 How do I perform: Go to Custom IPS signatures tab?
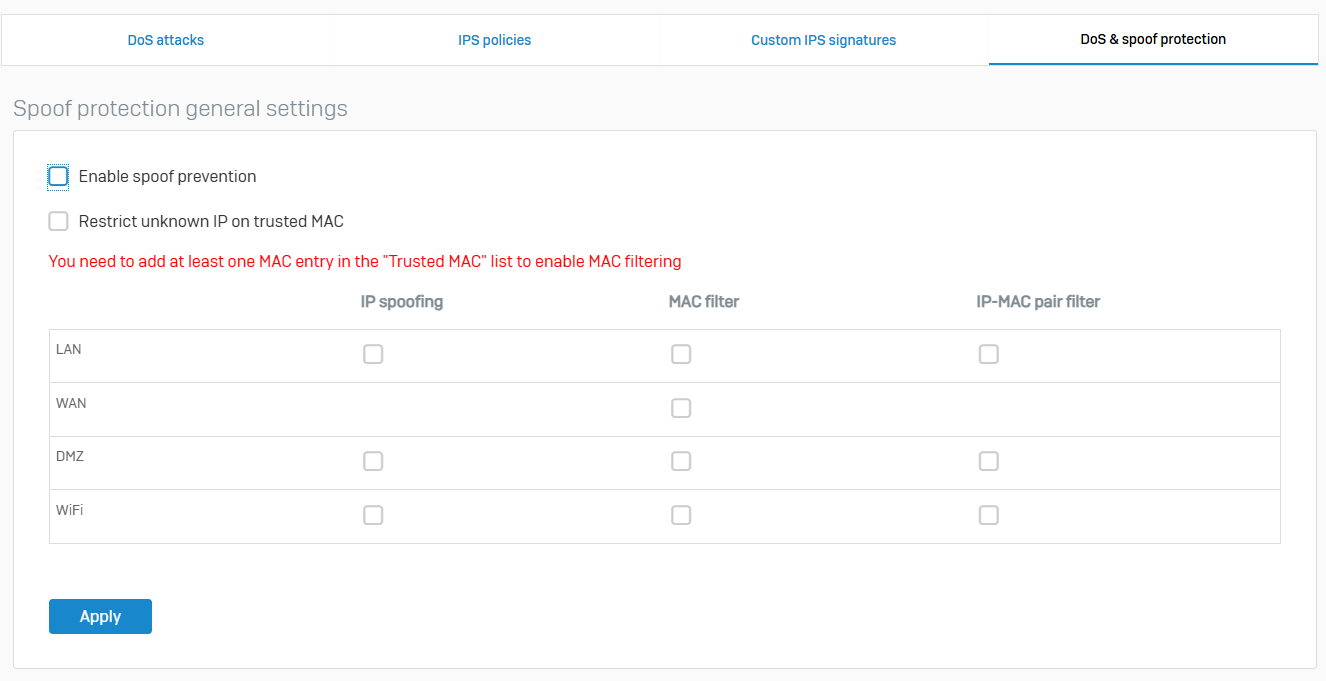tap(824, 40)
